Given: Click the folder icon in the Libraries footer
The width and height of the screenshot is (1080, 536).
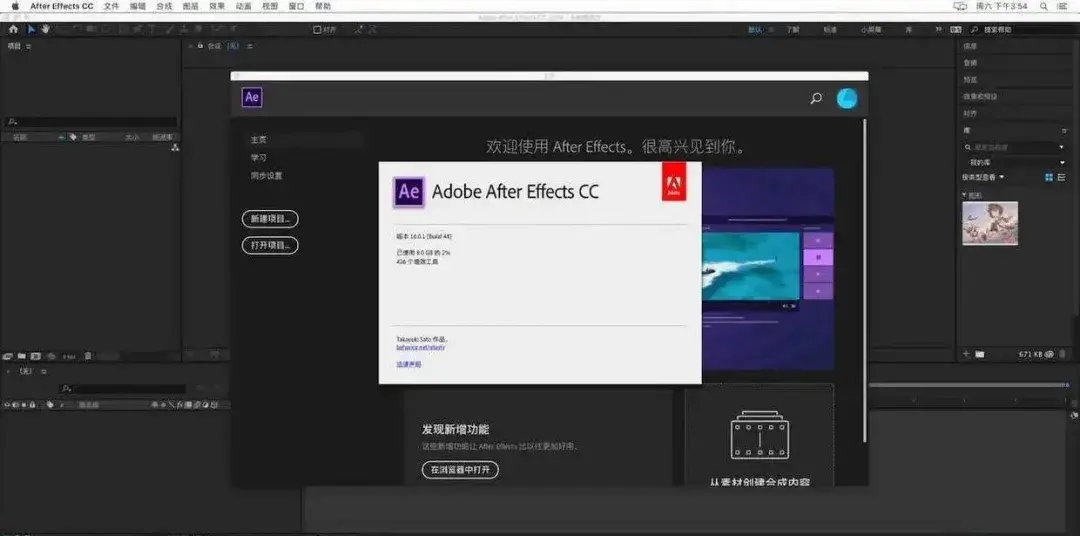Looking at the screenshot, I should (x=979, y=354).
